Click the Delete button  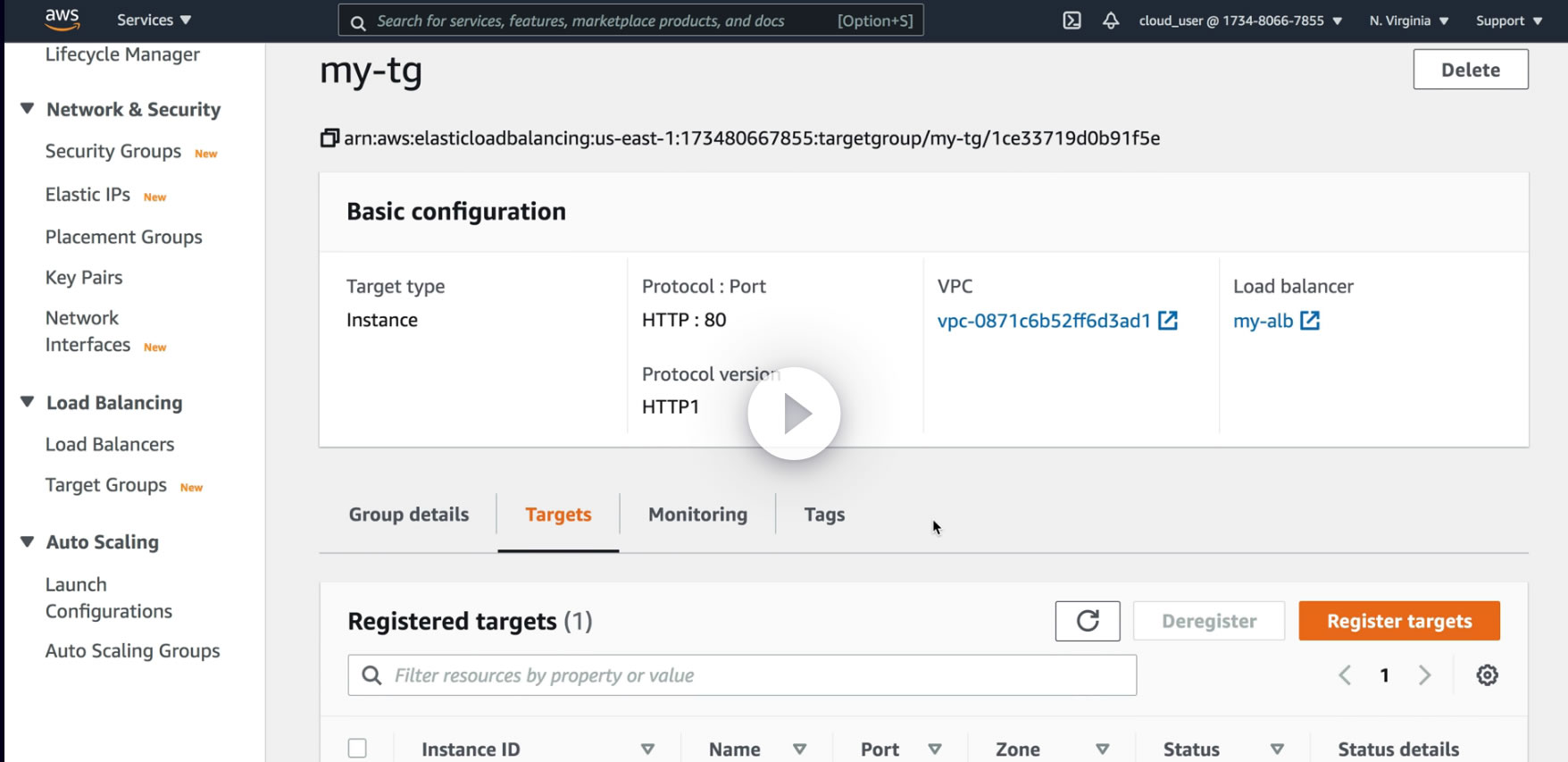pyautogui.click(x=1470, y=70)
